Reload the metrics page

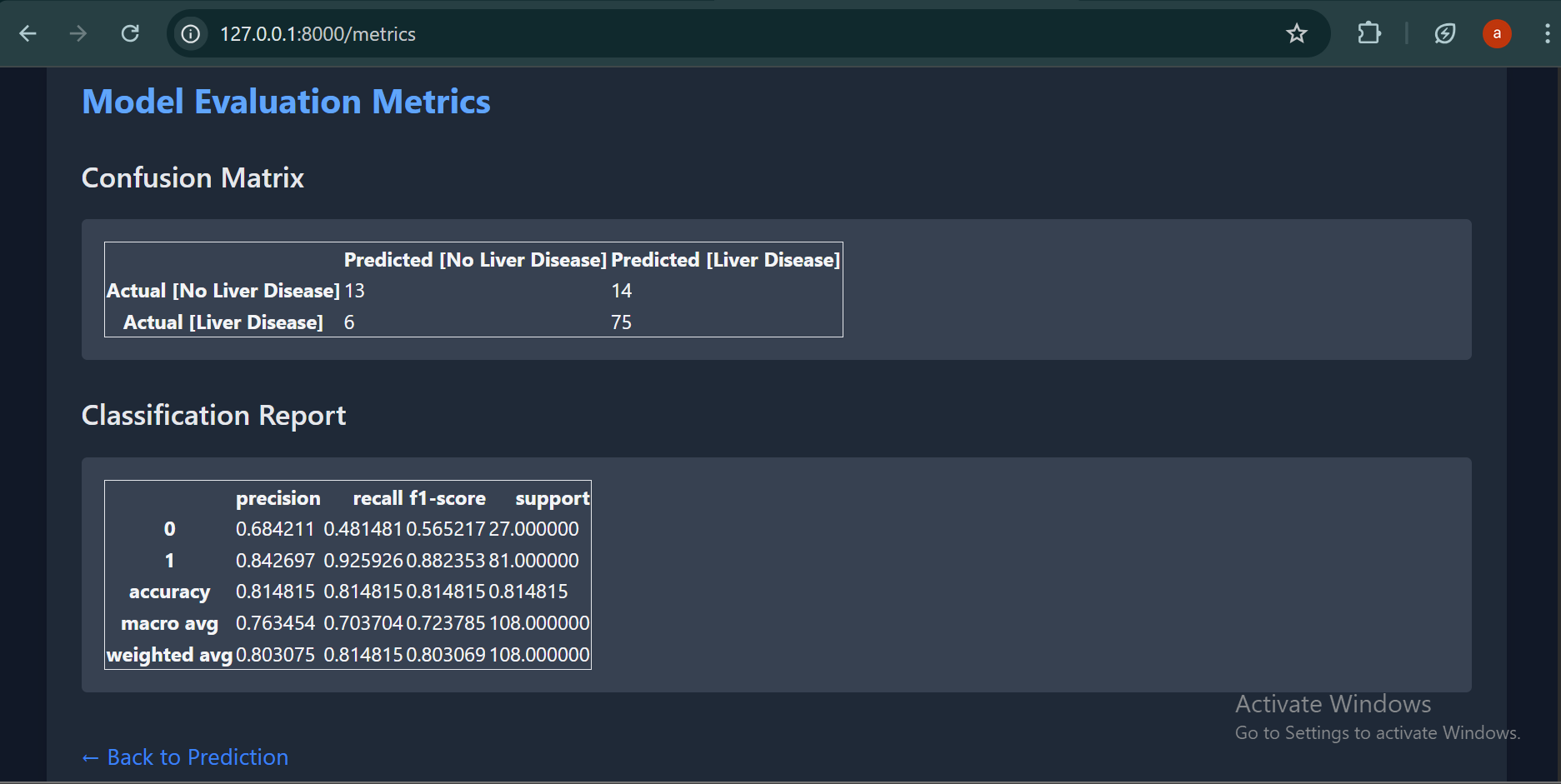pos(130,33)
